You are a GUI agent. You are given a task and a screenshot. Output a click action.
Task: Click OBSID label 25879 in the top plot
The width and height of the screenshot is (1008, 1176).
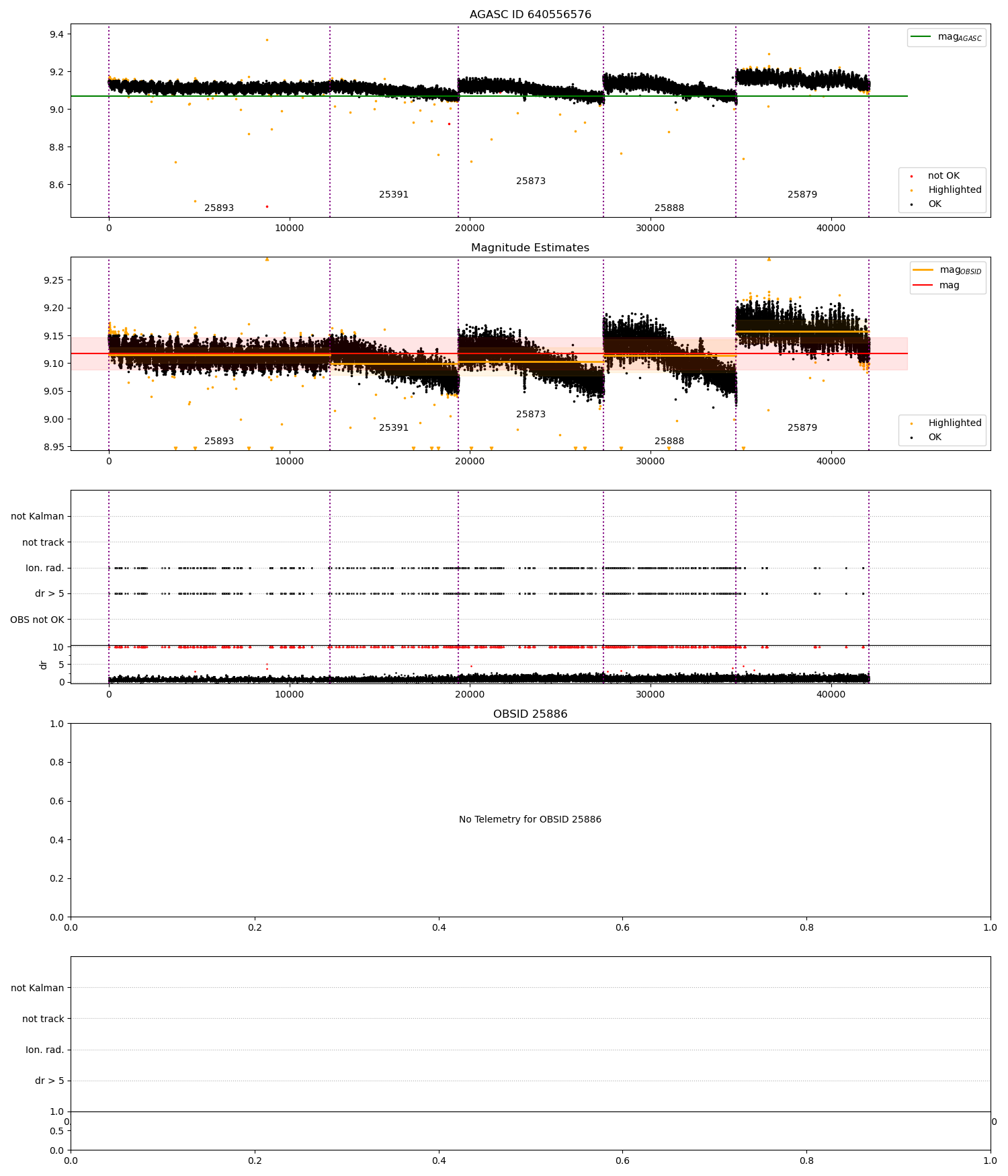(802, 195)
